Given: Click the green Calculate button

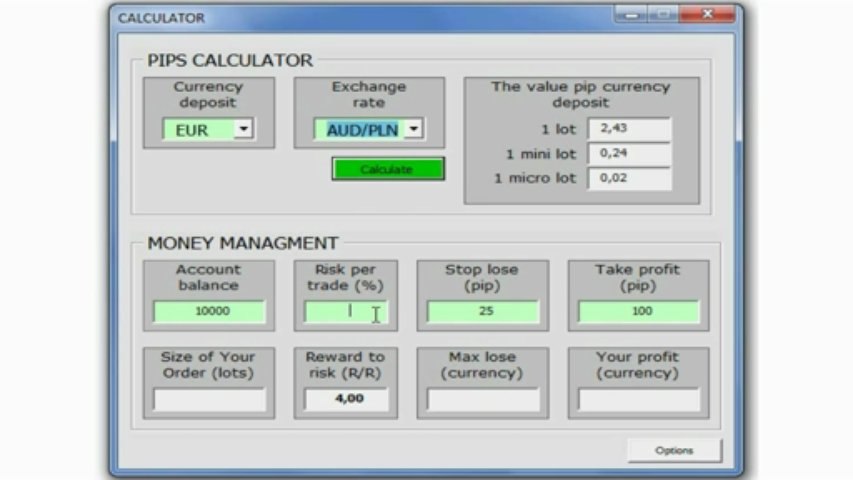Looking at the screenshot, I should tap(388, 169).
